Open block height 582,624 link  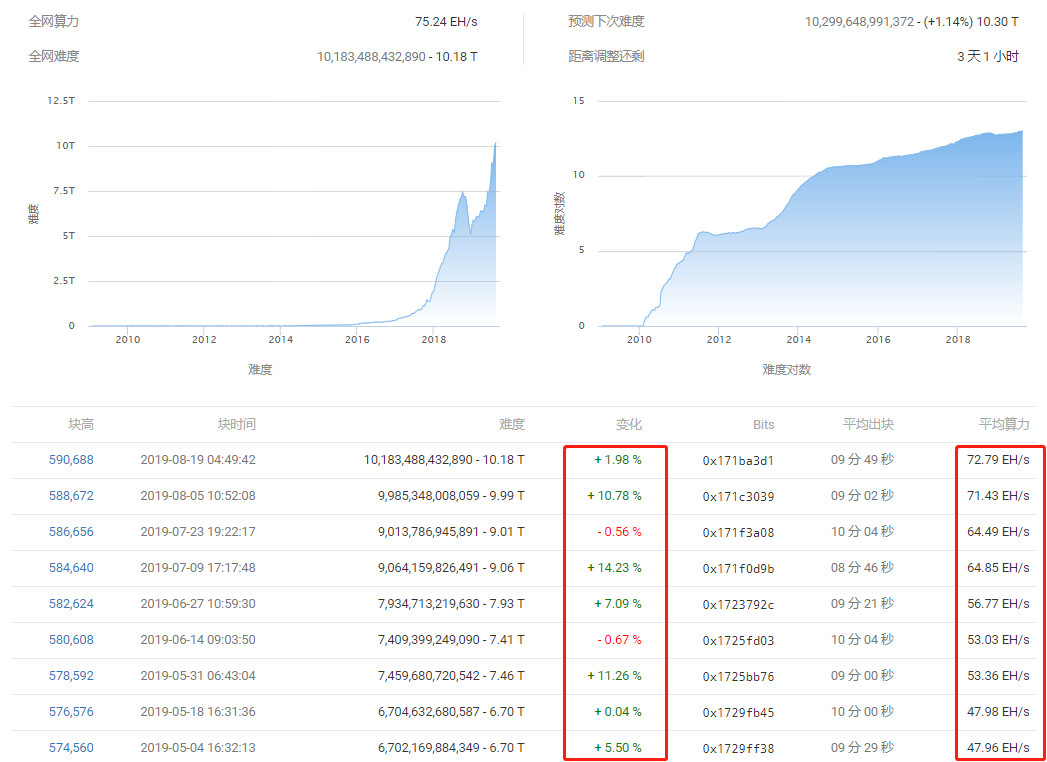[x=71, y=604]
